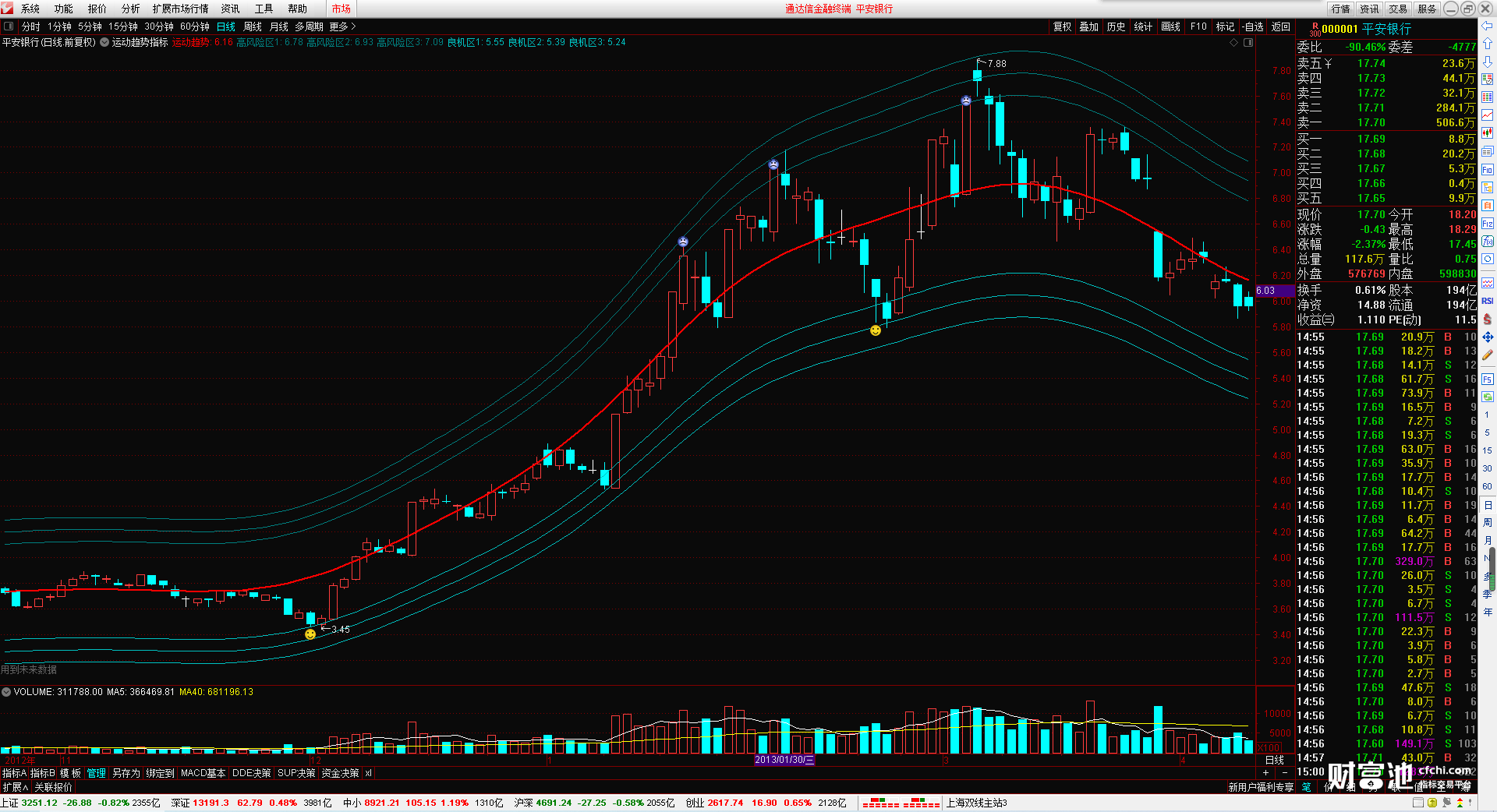Click the + zoom-in chart button
The height and width of the screenshot is (812, 1497).
(1265, 773)
